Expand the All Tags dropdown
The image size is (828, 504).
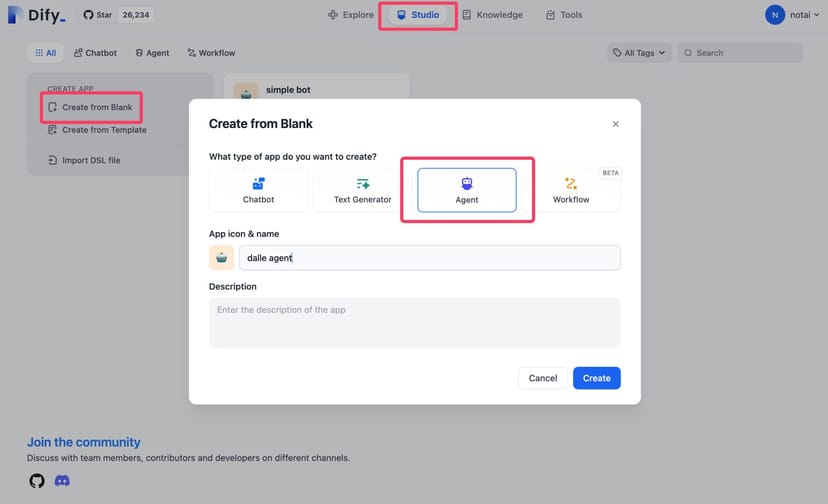639,53
